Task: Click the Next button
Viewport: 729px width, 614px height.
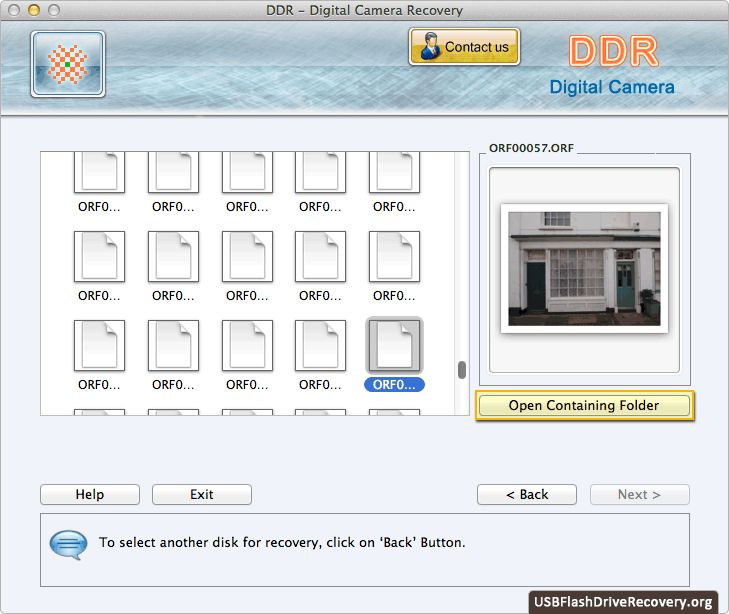Action: (x=639, y=495)
